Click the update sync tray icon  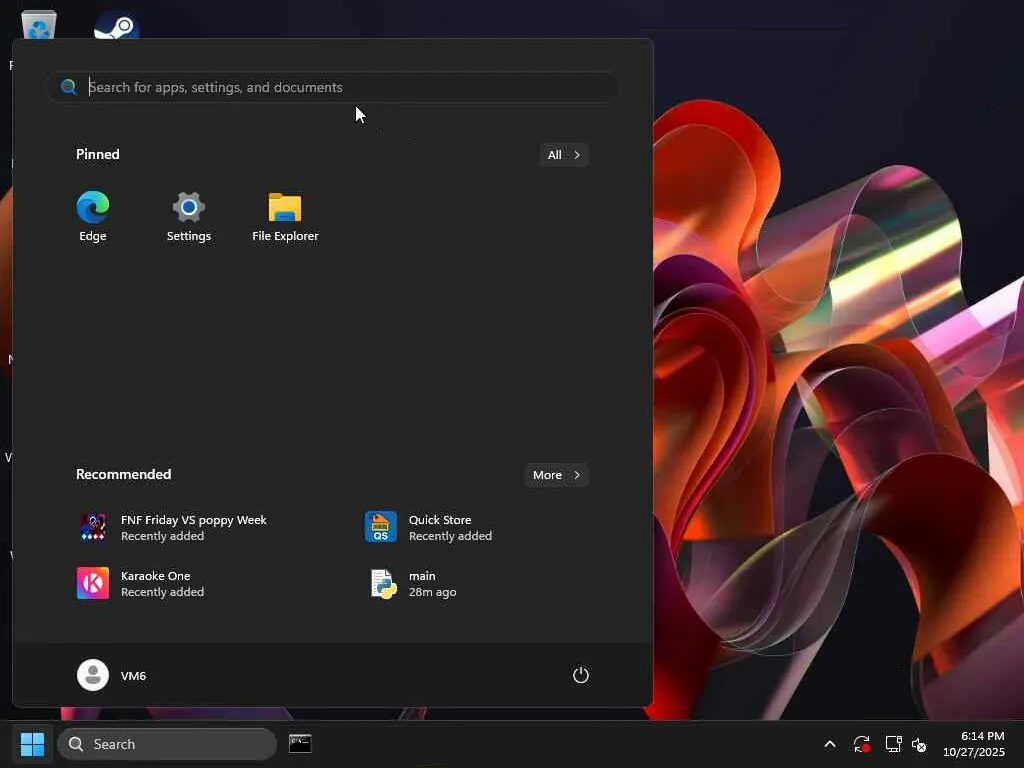pyautogui.click(x=861, y=744)
